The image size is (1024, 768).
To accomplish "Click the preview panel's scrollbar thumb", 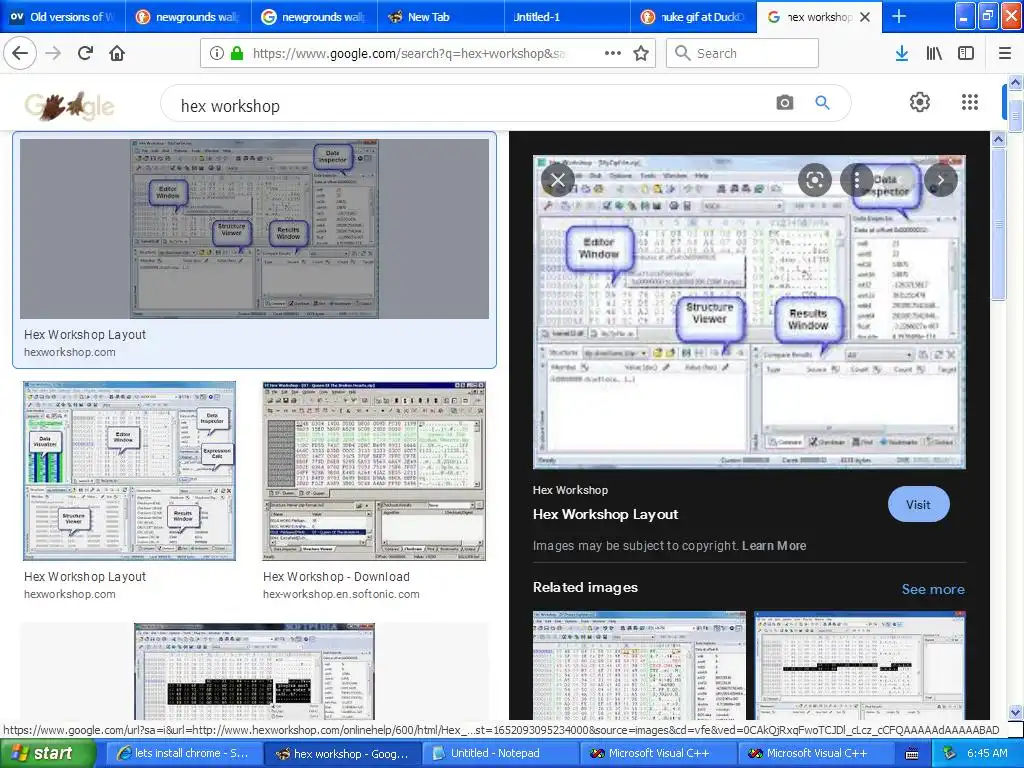I will pos(998,225).
